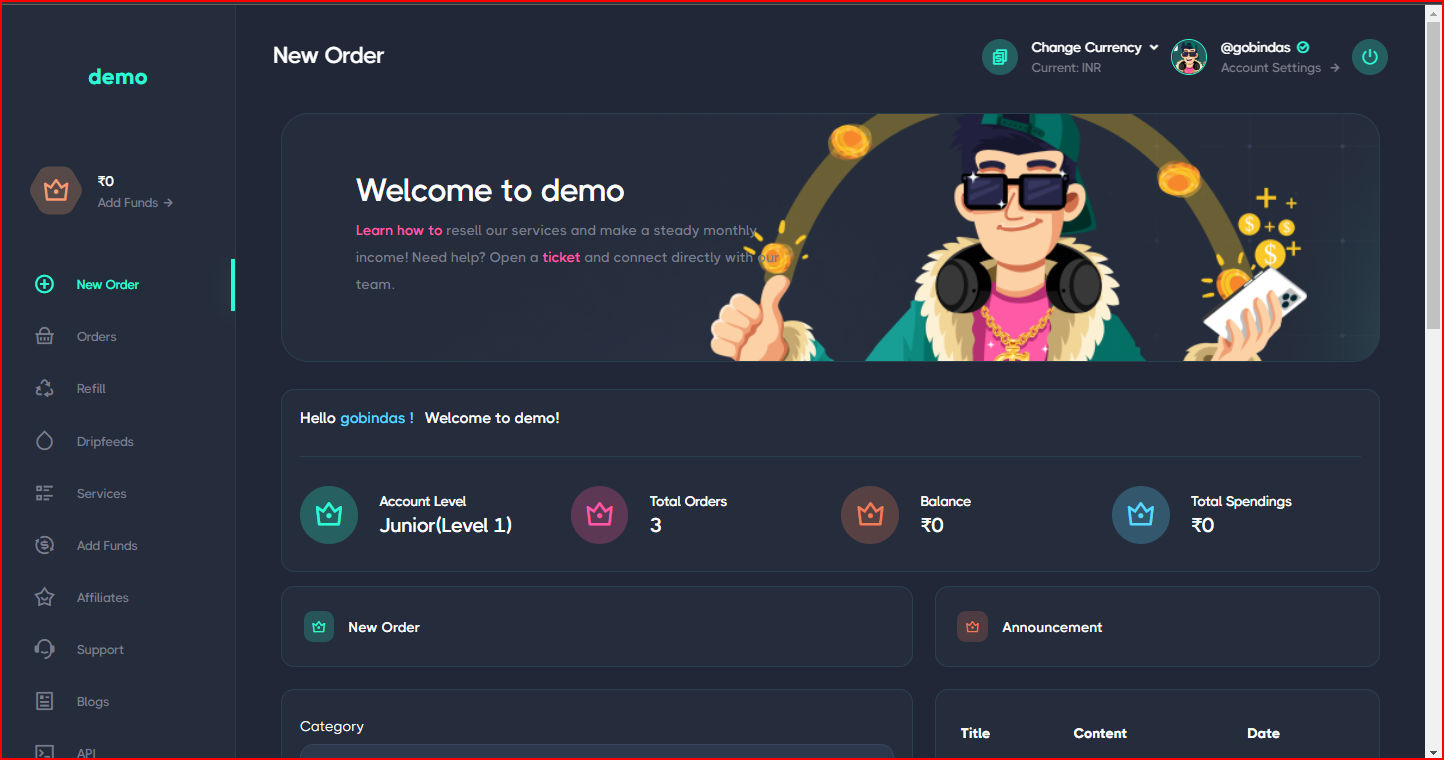Open the pink "ticket" link
The width and height of the screenshot is (1444, 760).
click(561, 257)
